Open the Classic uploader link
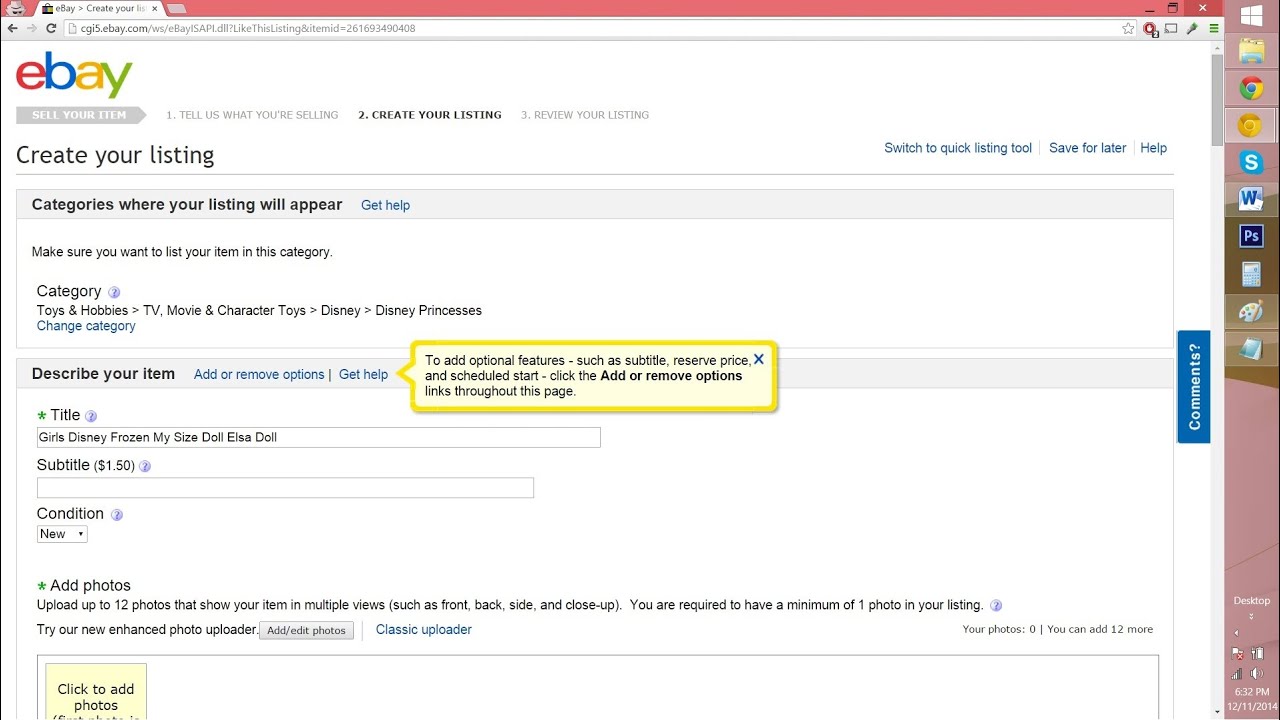 click(423, 629)
